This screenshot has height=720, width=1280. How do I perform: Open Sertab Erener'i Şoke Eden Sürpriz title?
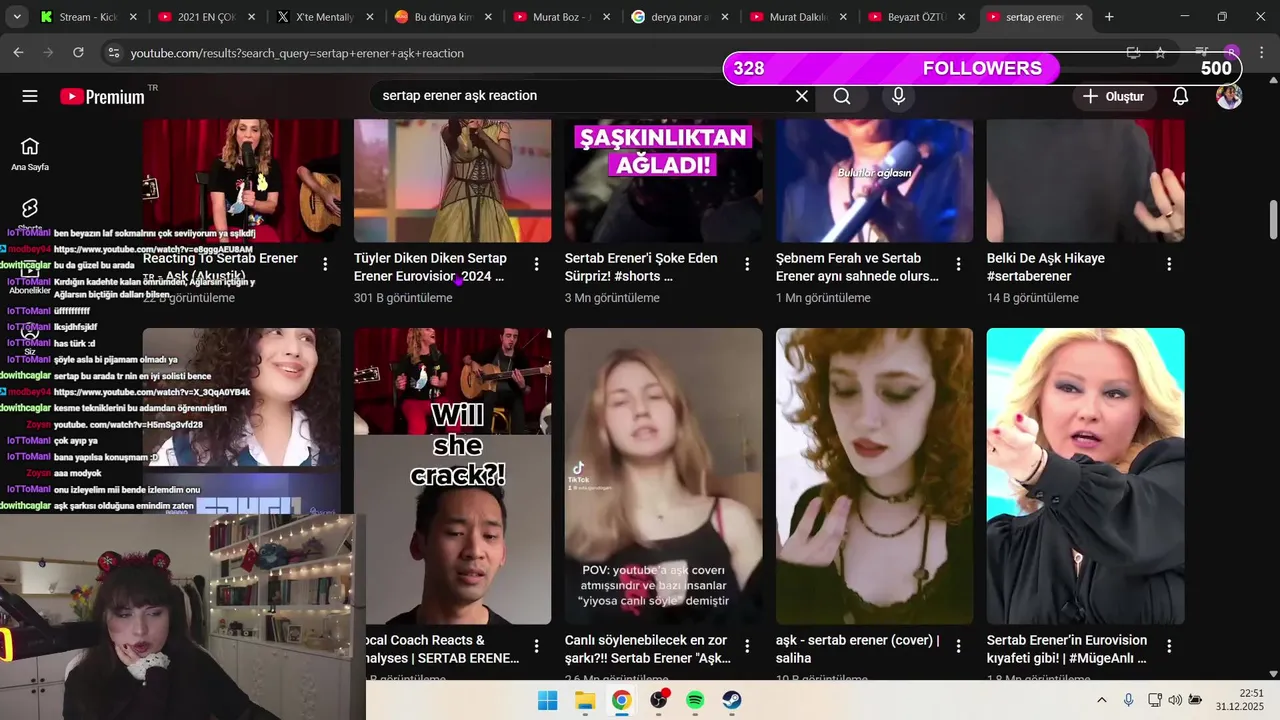coord(641,267)
